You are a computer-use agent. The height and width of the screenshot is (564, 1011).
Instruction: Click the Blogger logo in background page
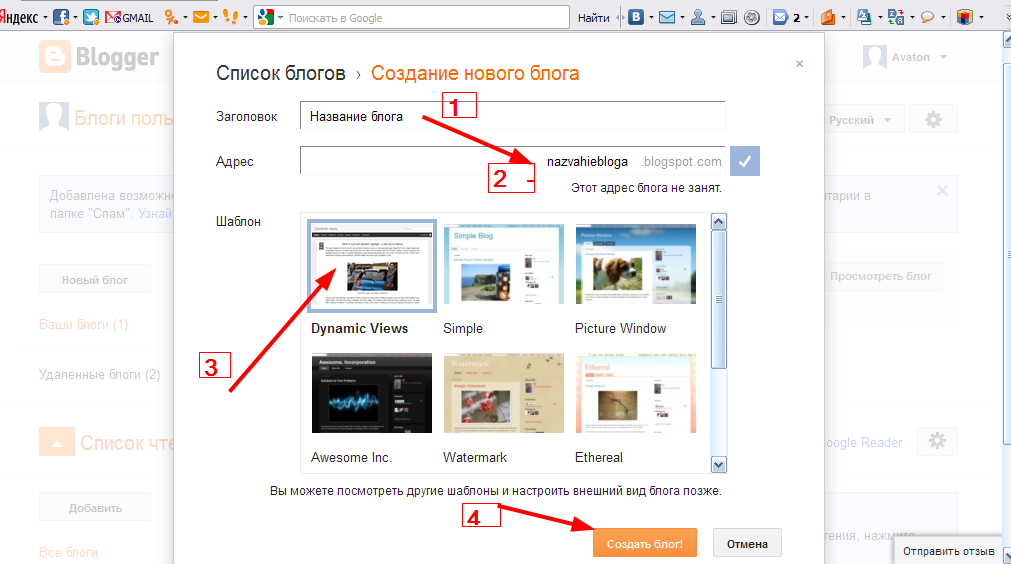(99, 57)
